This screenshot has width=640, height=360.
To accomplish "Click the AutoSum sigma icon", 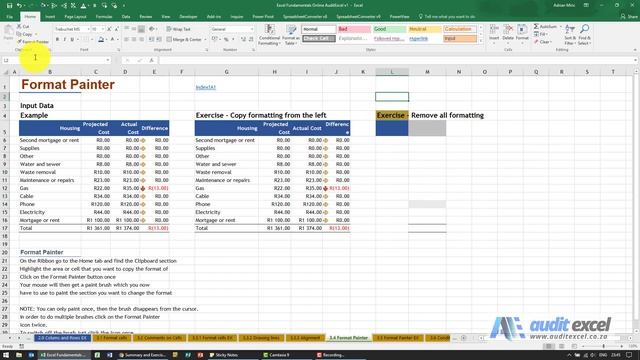I will point(536,27).
